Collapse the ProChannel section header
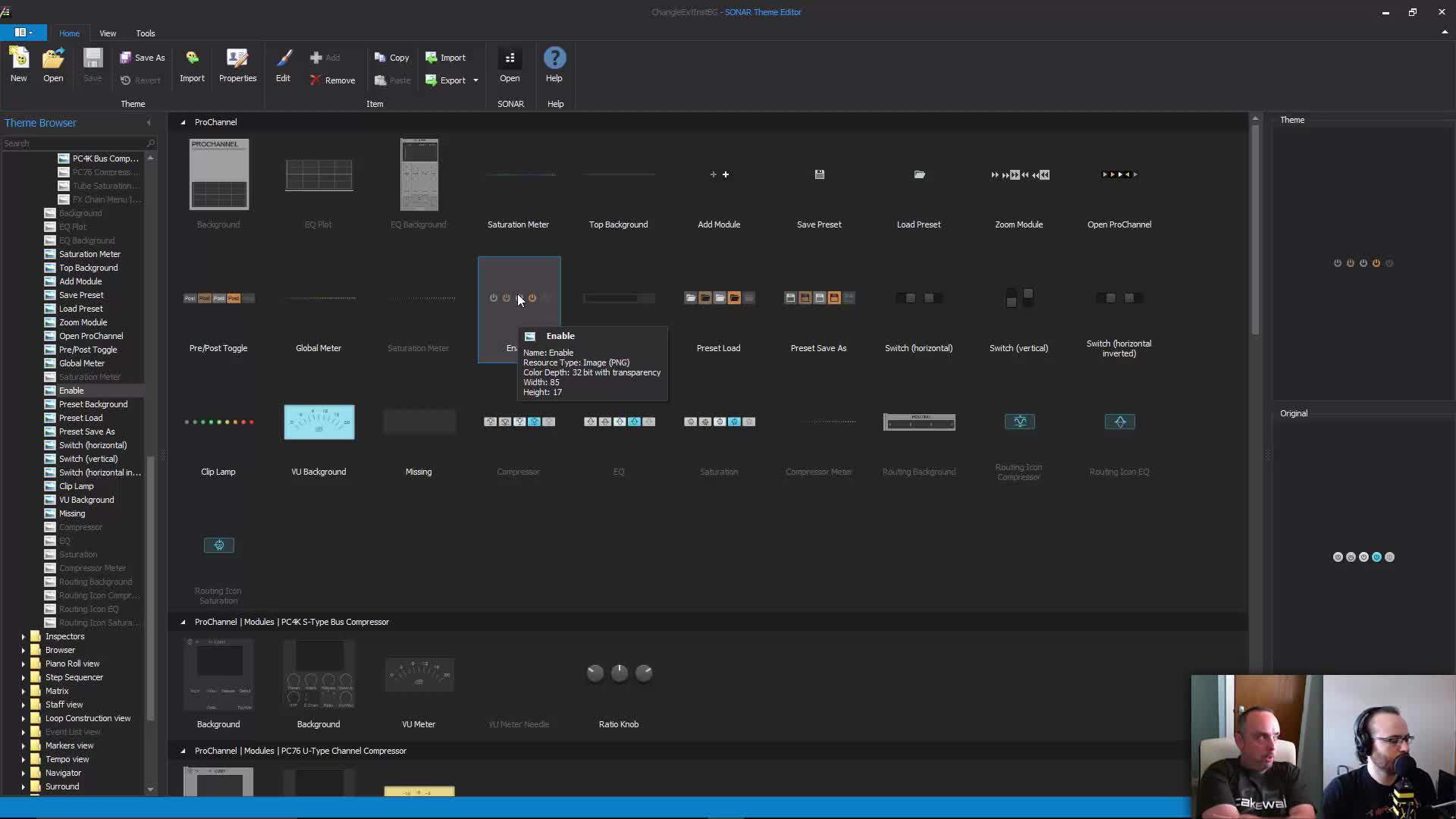Viewport: 1456px width, 819px height. tap(183, 122)
